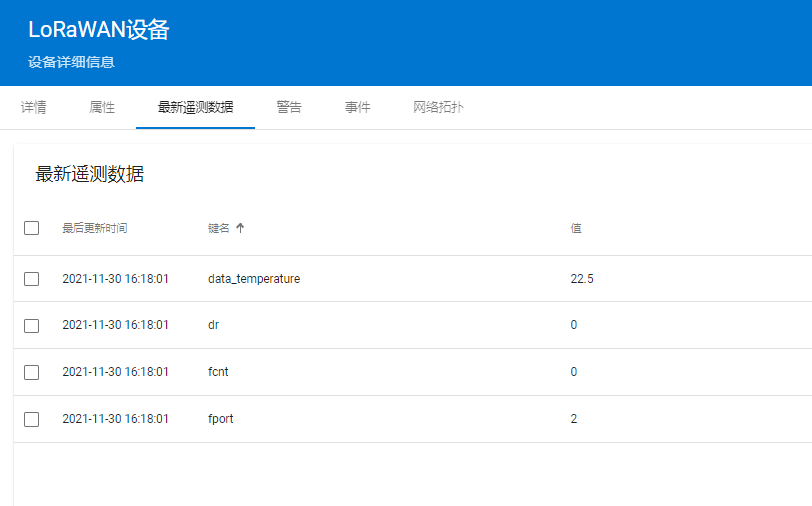The width and height of the screenshot is (812, 506).
Task: Toggle the select-all checkbox in table header
Action: click(x=32, y=228)
